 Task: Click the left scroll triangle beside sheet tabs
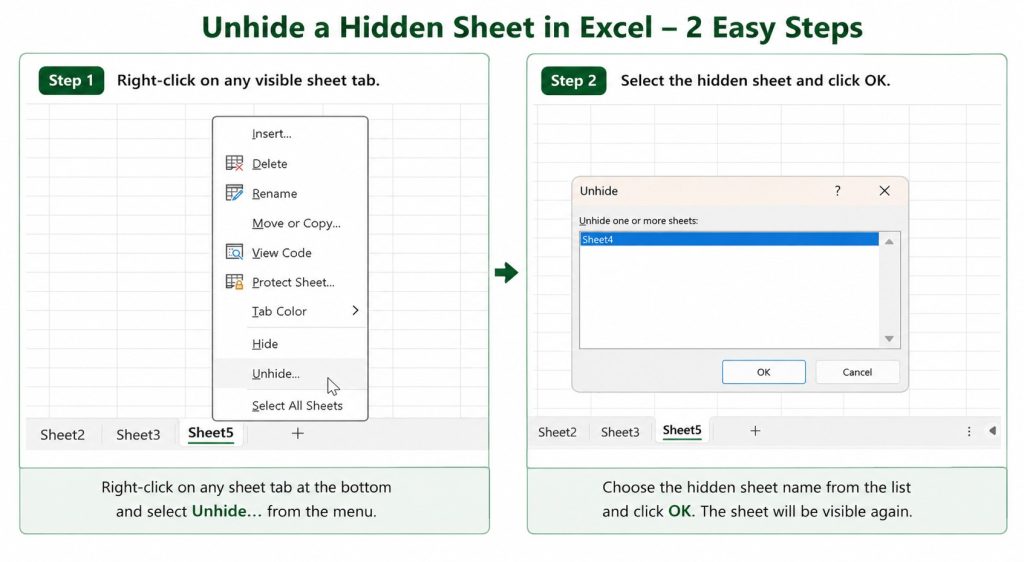pyautogui.click(x=992, y=431)
